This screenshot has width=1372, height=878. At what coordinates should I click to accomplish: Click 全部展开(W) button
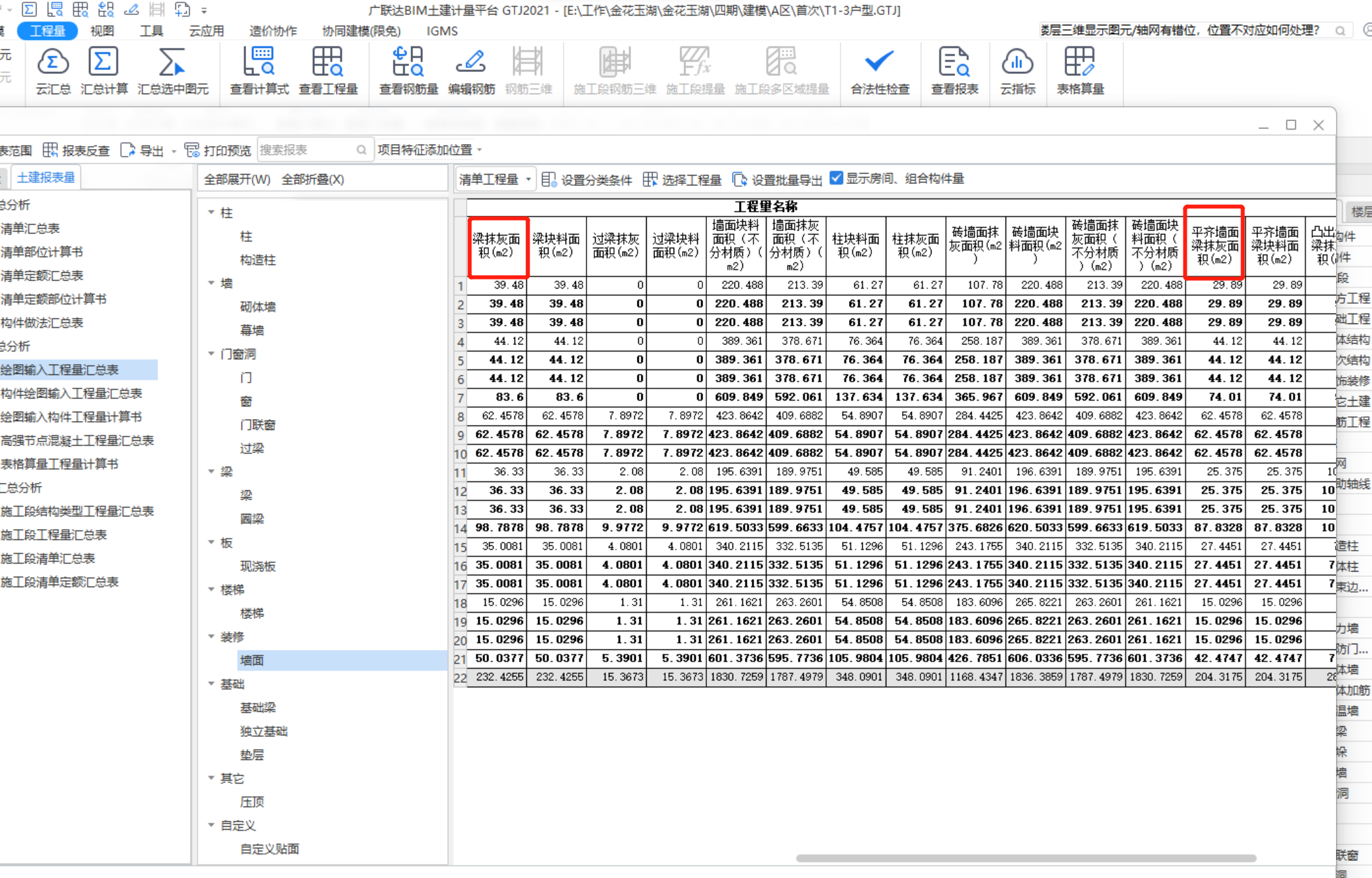237,179
